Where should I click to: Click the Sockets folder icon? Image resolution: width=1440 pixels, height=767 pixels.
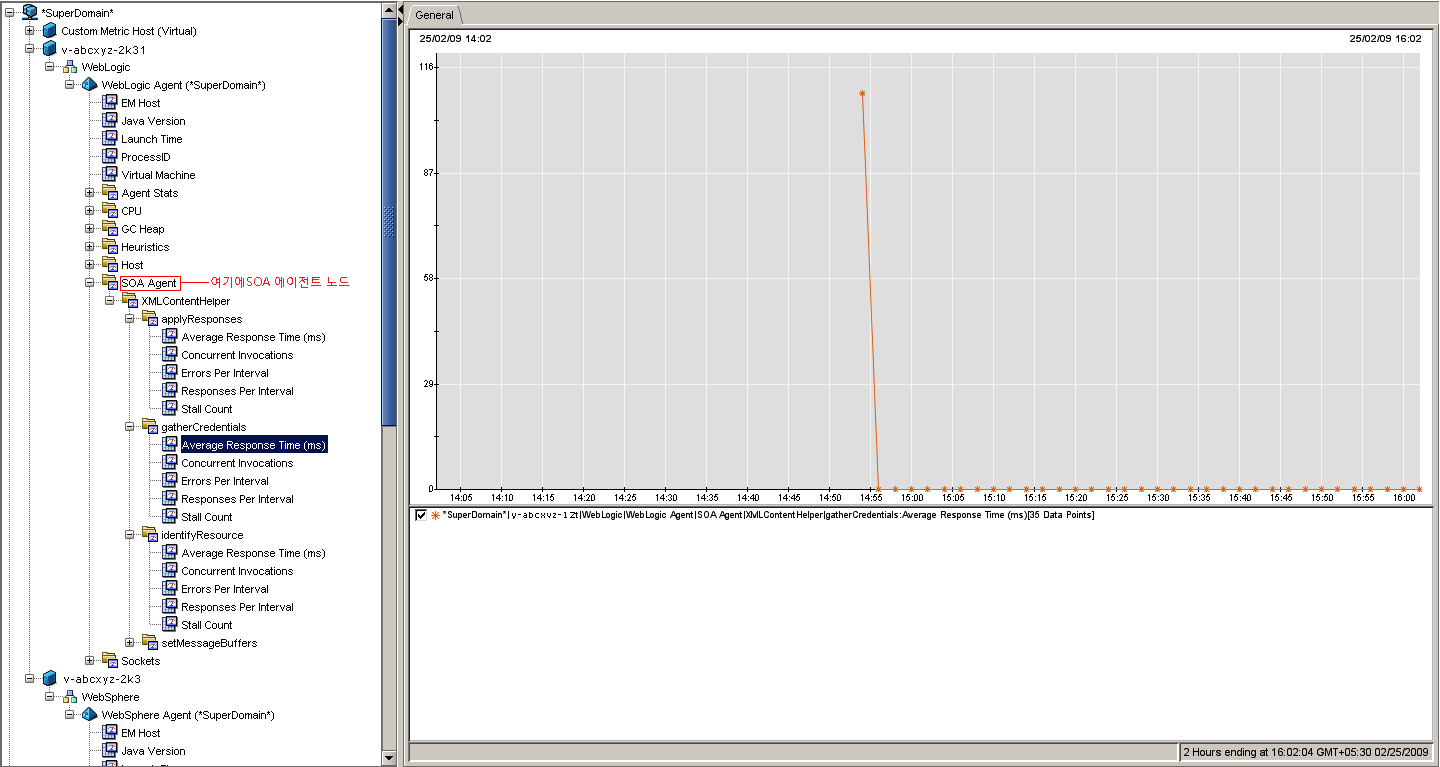(x=110, y=661)
